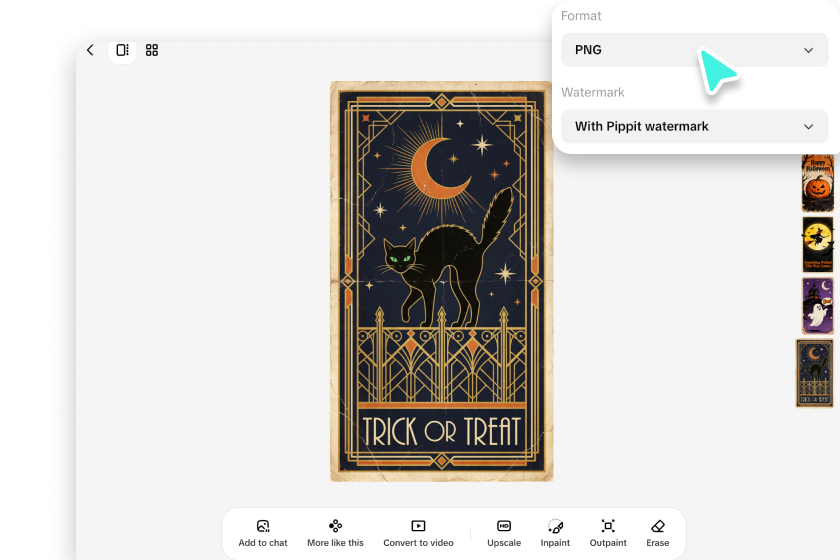Generate variations with More like this
Image resolution: width=840 pixels, height=560 pixels.
tap(336, 526)
